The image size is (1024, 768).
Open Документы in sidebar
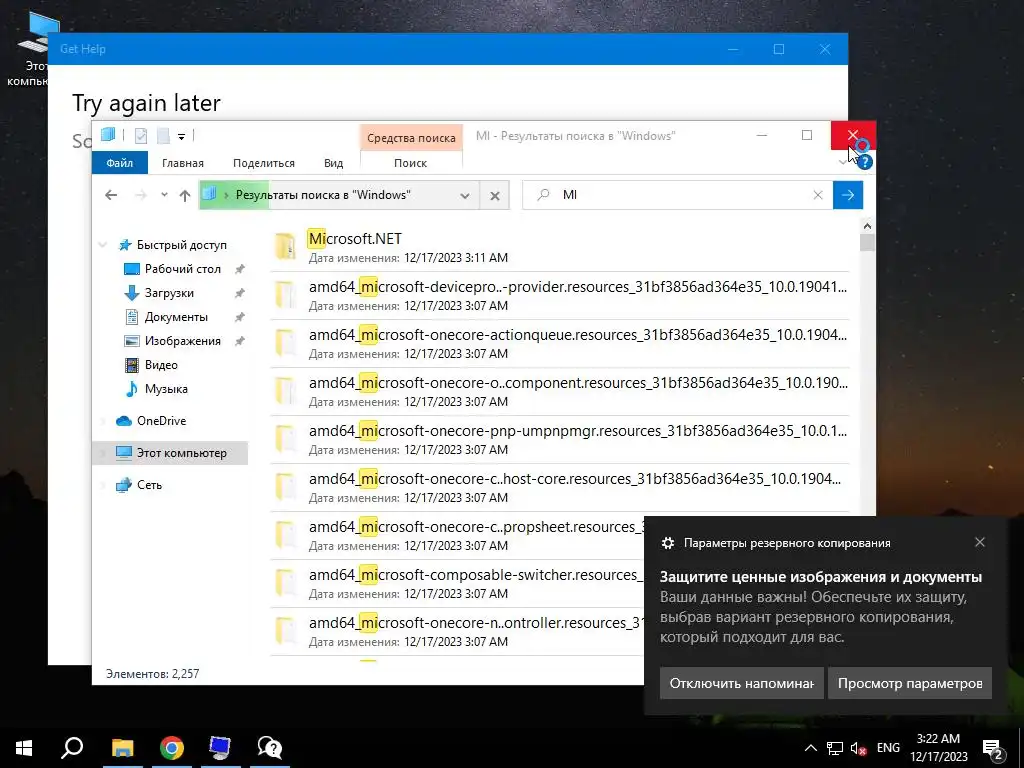pyautogui.click(x=176, y=317)
